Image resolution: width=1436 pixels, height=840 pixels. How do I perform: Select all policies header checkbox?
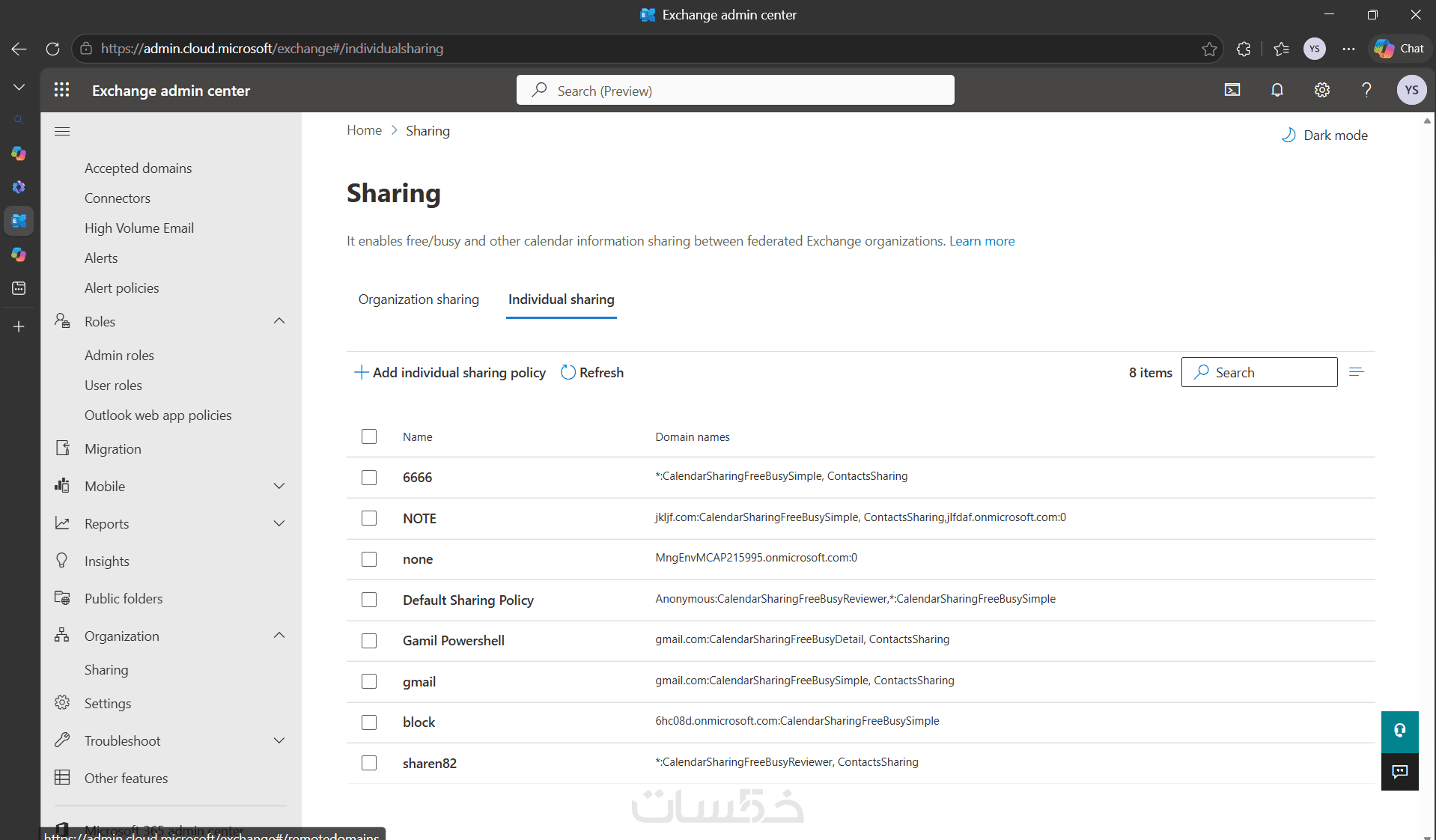(x=369, y=436)
